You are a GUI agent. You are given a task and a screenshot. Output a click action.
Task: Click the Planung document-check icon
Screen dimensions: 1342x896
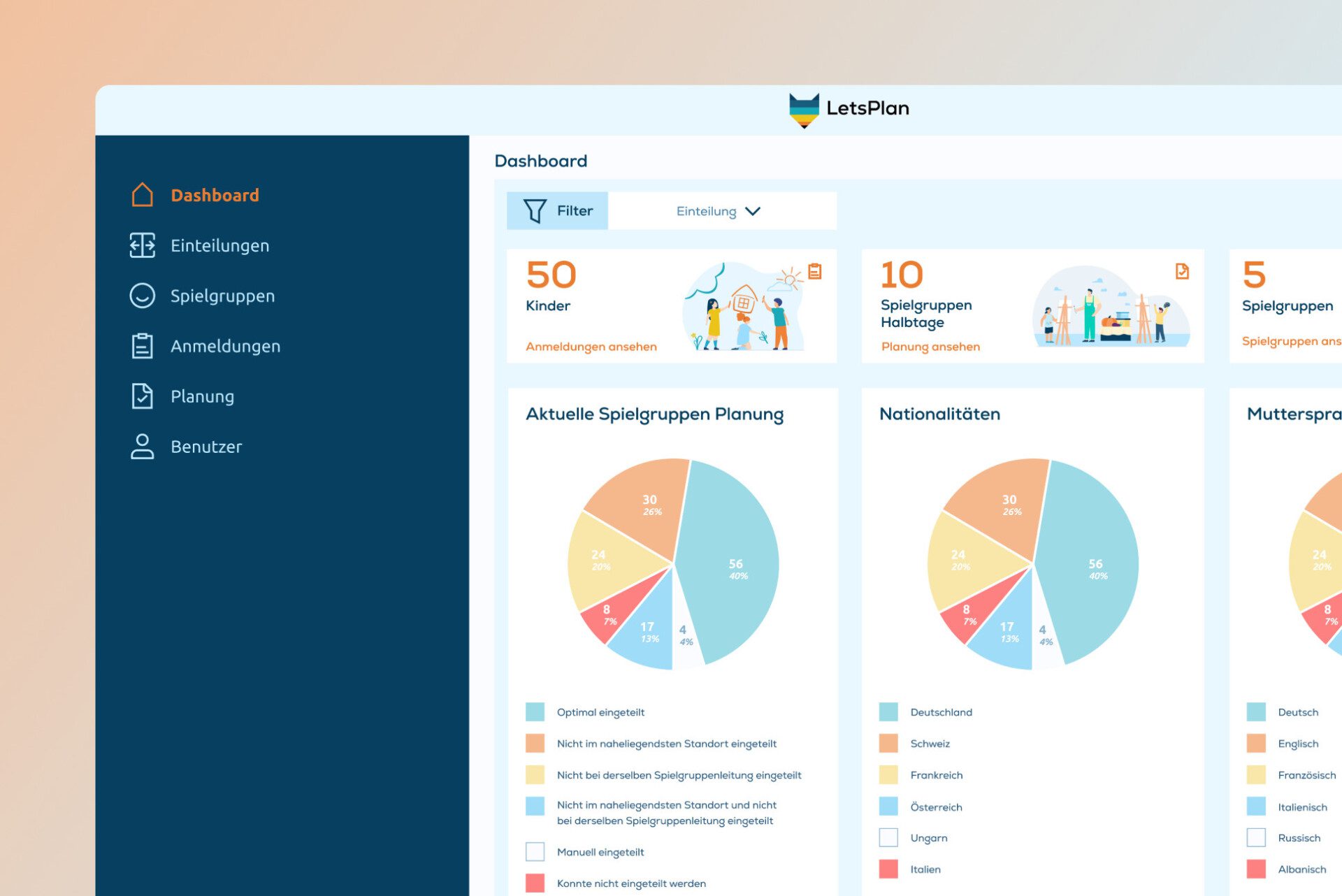[142, 396]
